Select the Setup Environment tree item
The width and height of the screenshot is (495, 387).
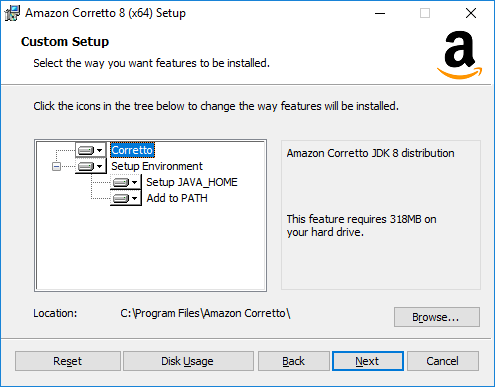[x=157, y=166]
